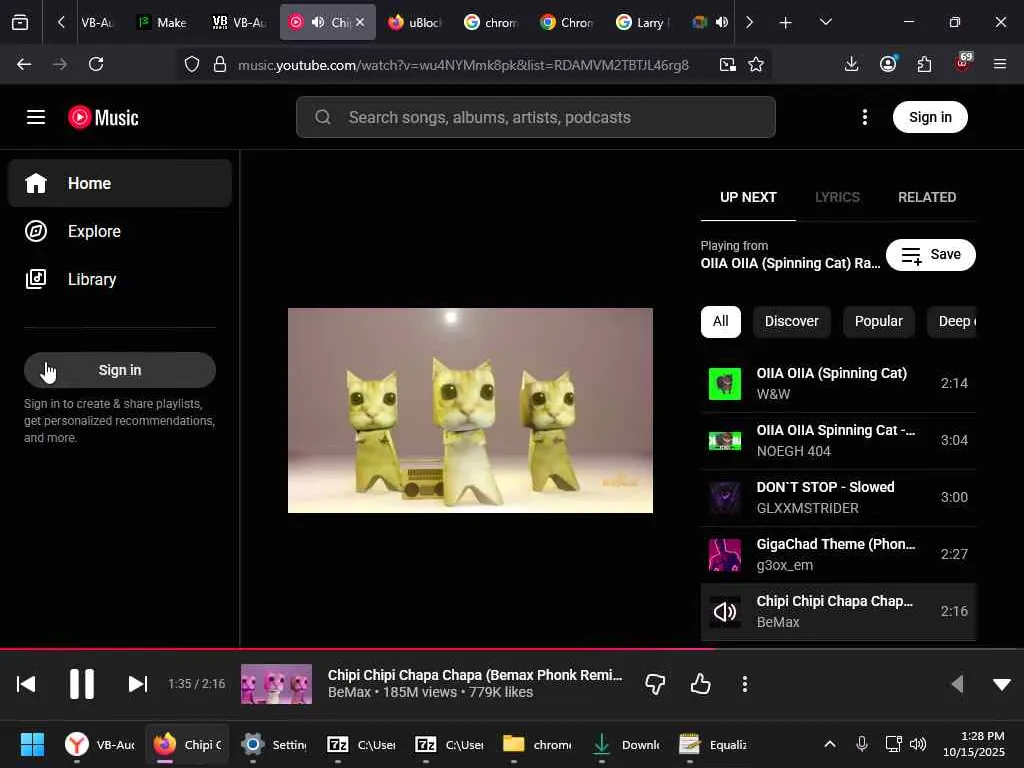This screenshot has height=768, width=1024.
Task: Switch to the RELATED tab
Action: [927, 197]
